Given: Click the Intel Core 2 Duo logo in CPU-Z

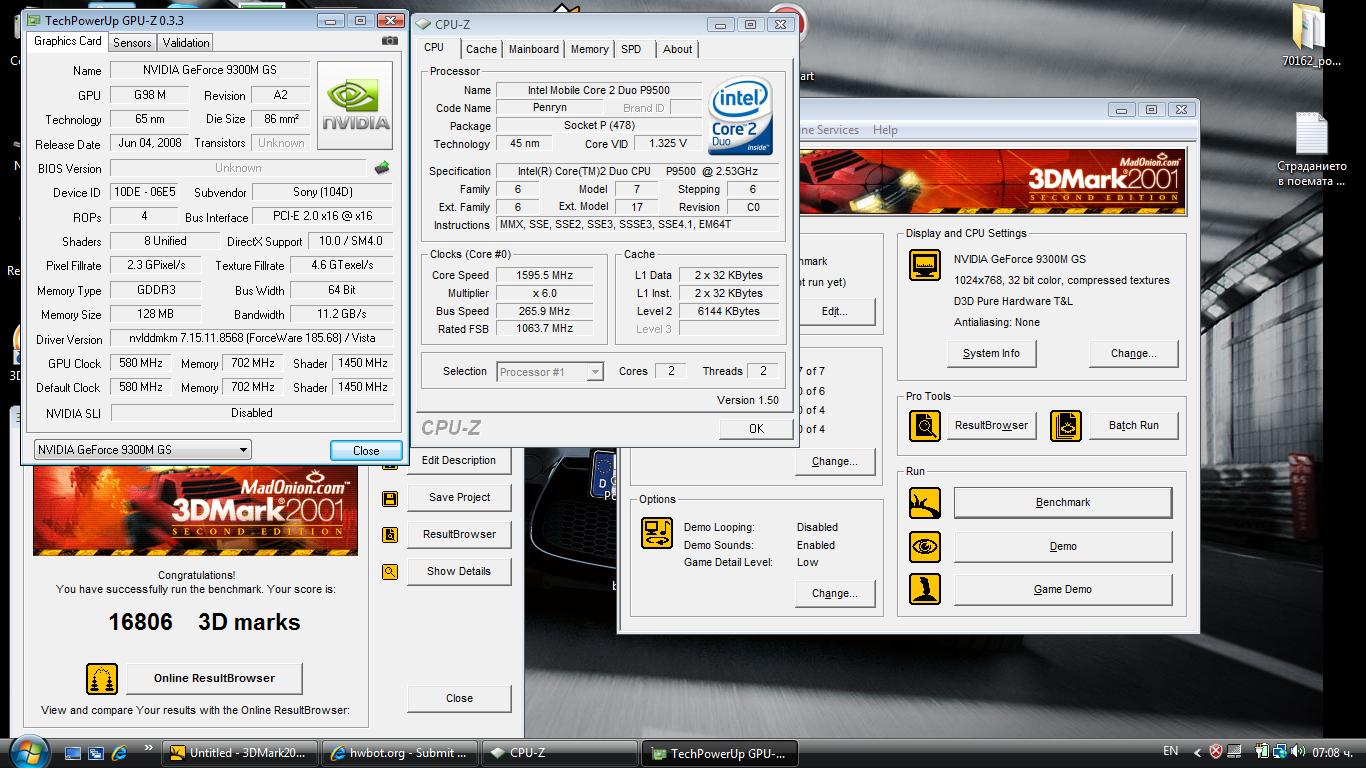Looking at the screenshot, I should pos(740,117).
